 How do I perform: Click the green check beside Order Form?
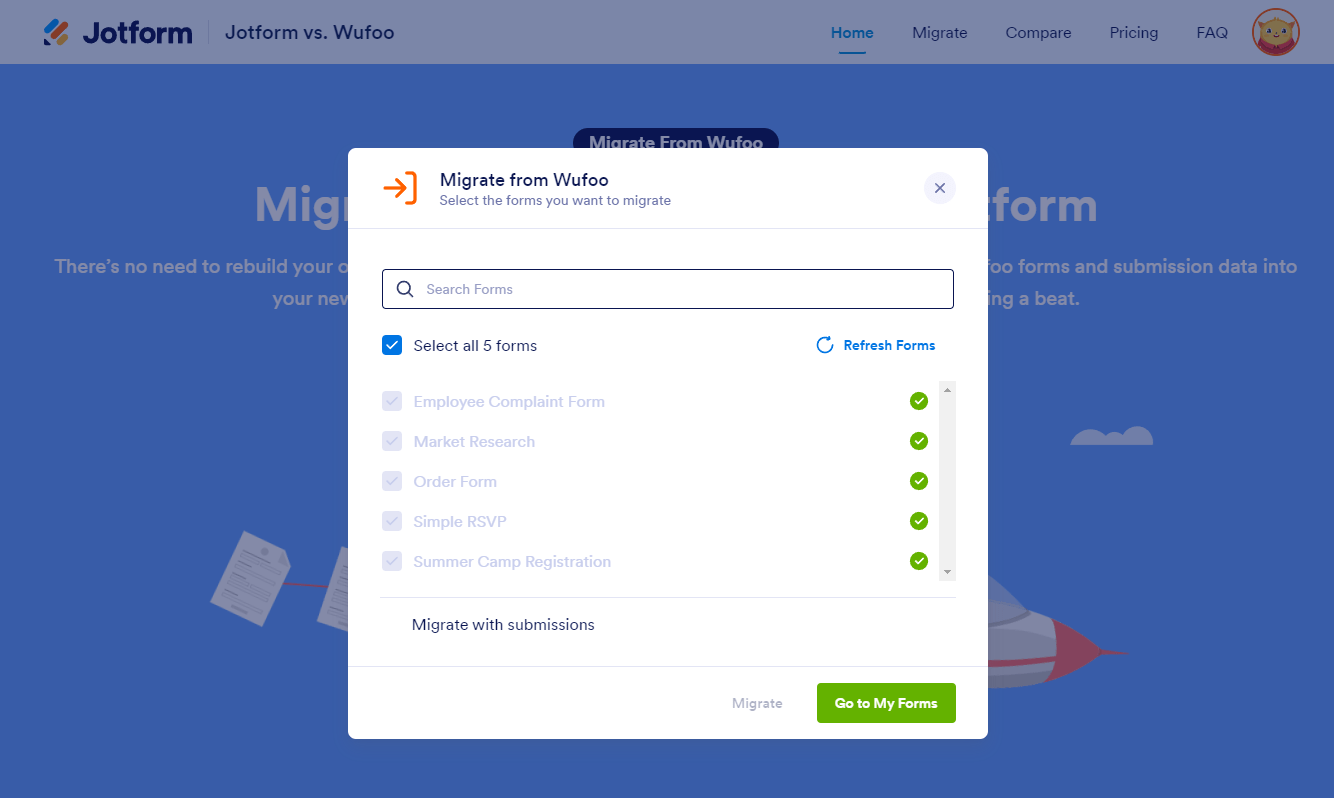click(919, 481)
